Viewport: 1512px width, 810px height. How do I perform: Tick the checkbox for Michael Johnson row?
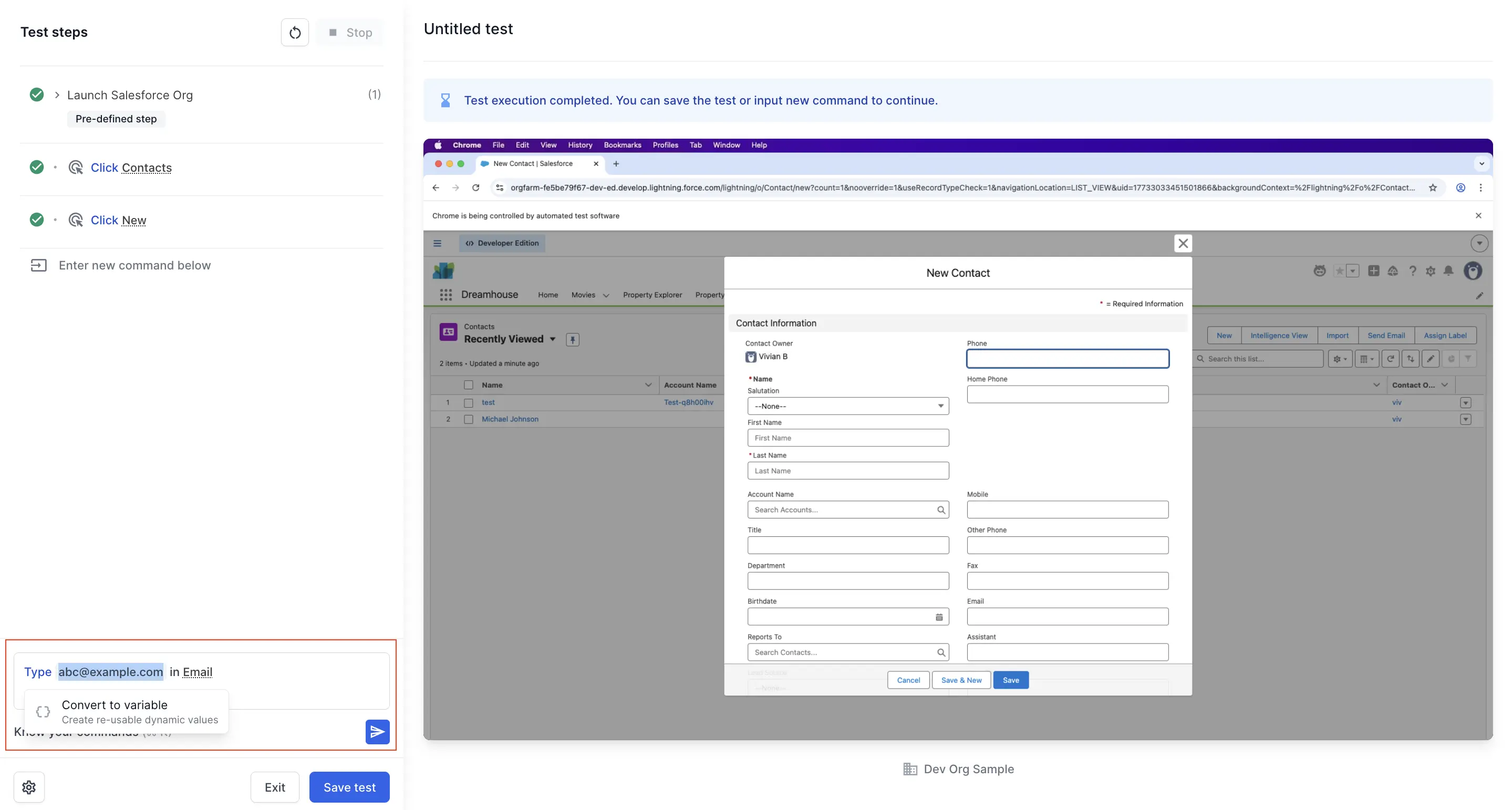pyautogui.click(x=469, y=419)
